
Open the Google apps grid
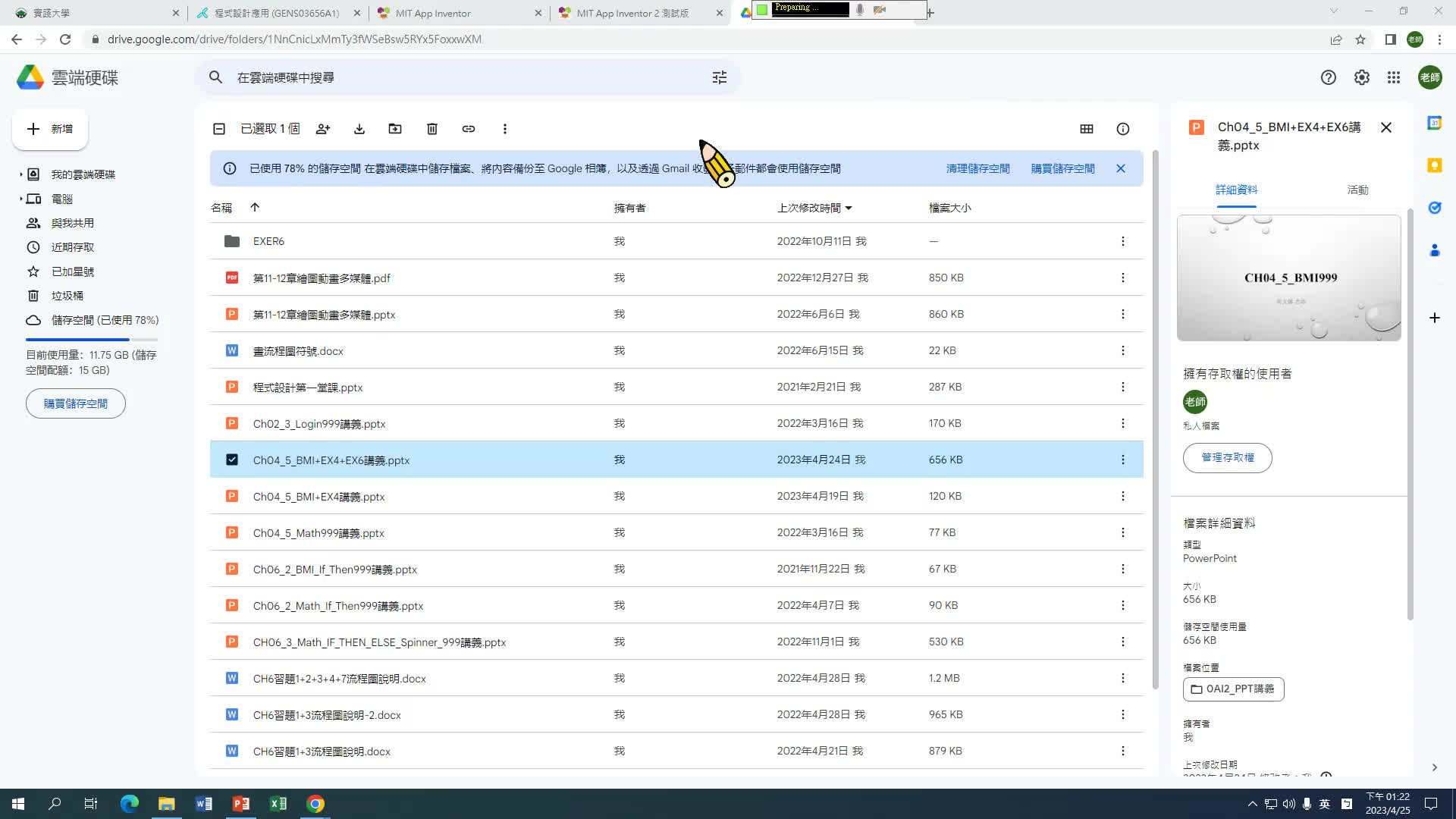point(1394,77)
